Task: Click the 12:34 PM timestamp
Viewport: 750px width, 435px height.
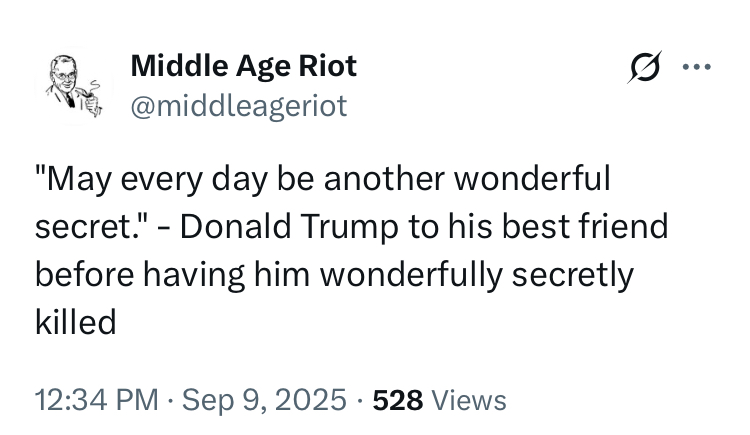Action: [x=96, y=400]
